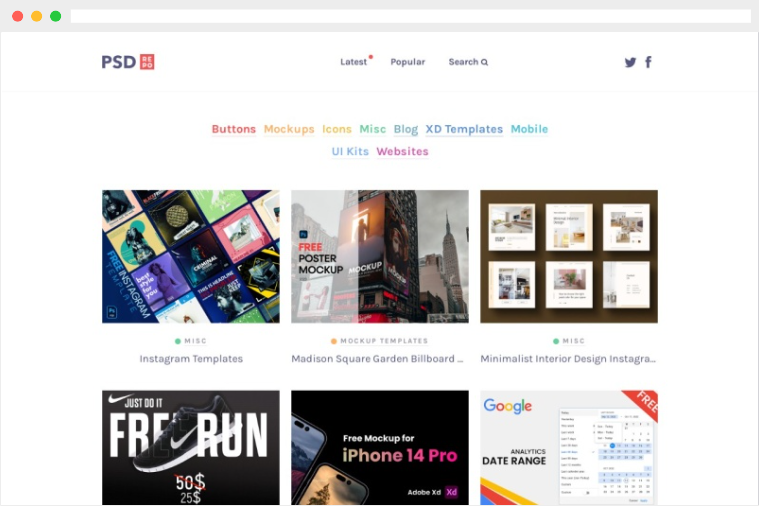
Task: Select the Mockups category
Action: [289, 129]
